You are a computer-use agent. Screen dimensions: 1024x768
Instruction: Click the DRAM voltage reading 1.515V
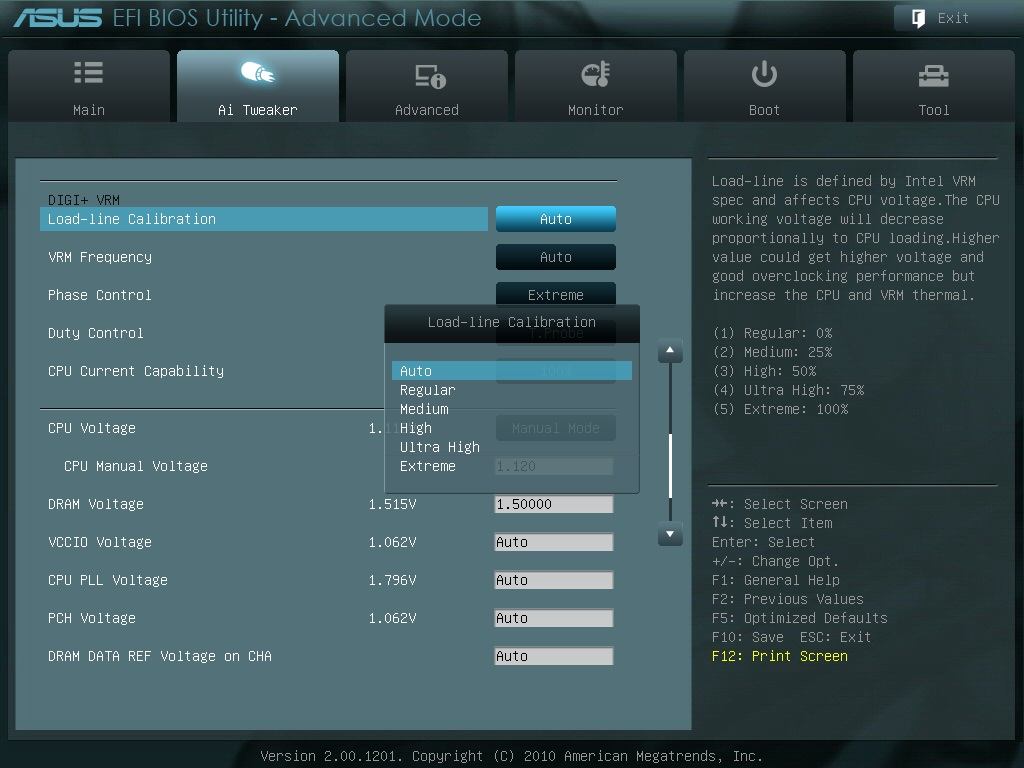pyautogui.click(x=392, y=504)
